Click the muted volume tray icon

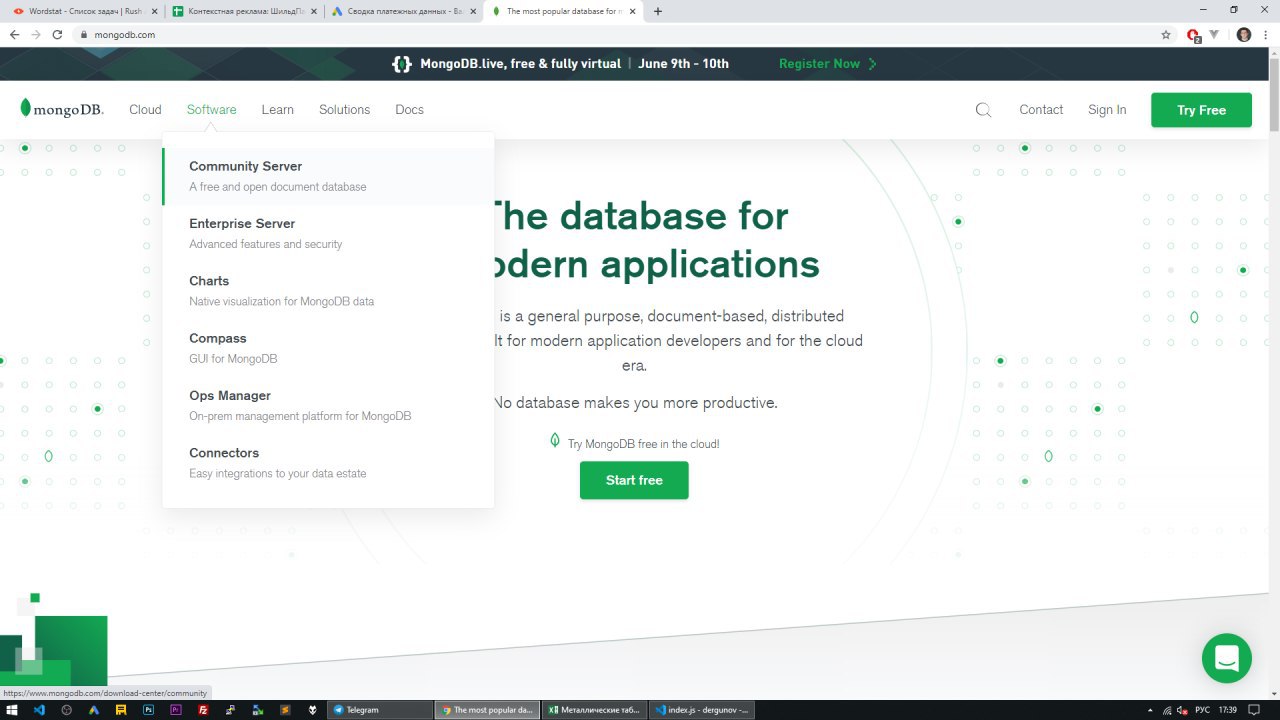pos(1184,710)
